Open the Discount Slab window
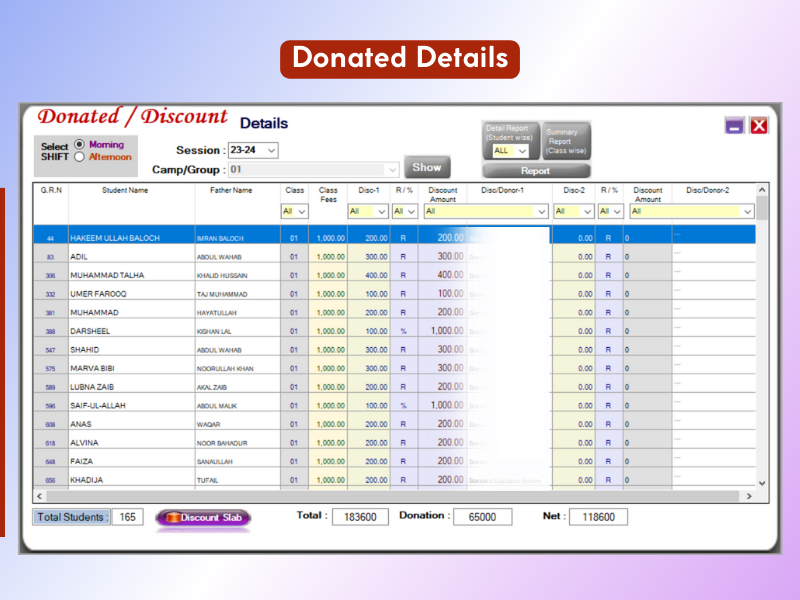Viewport: 800px width, 600px height. click(203, 518)
